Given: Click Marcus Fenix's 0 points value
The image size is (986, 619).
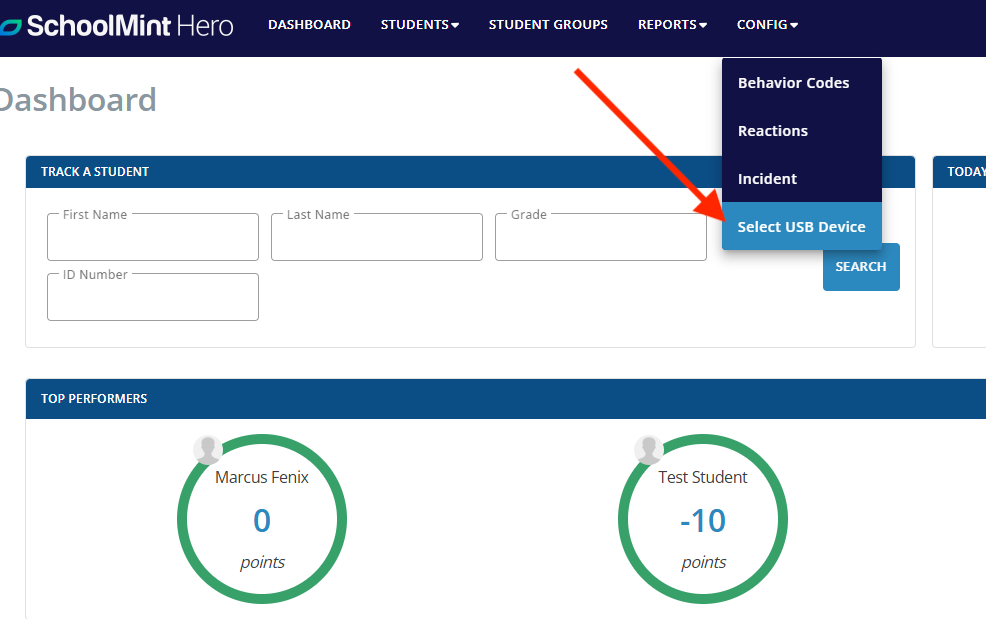Looking at the screenshot, I should click(x=262, y=521).
